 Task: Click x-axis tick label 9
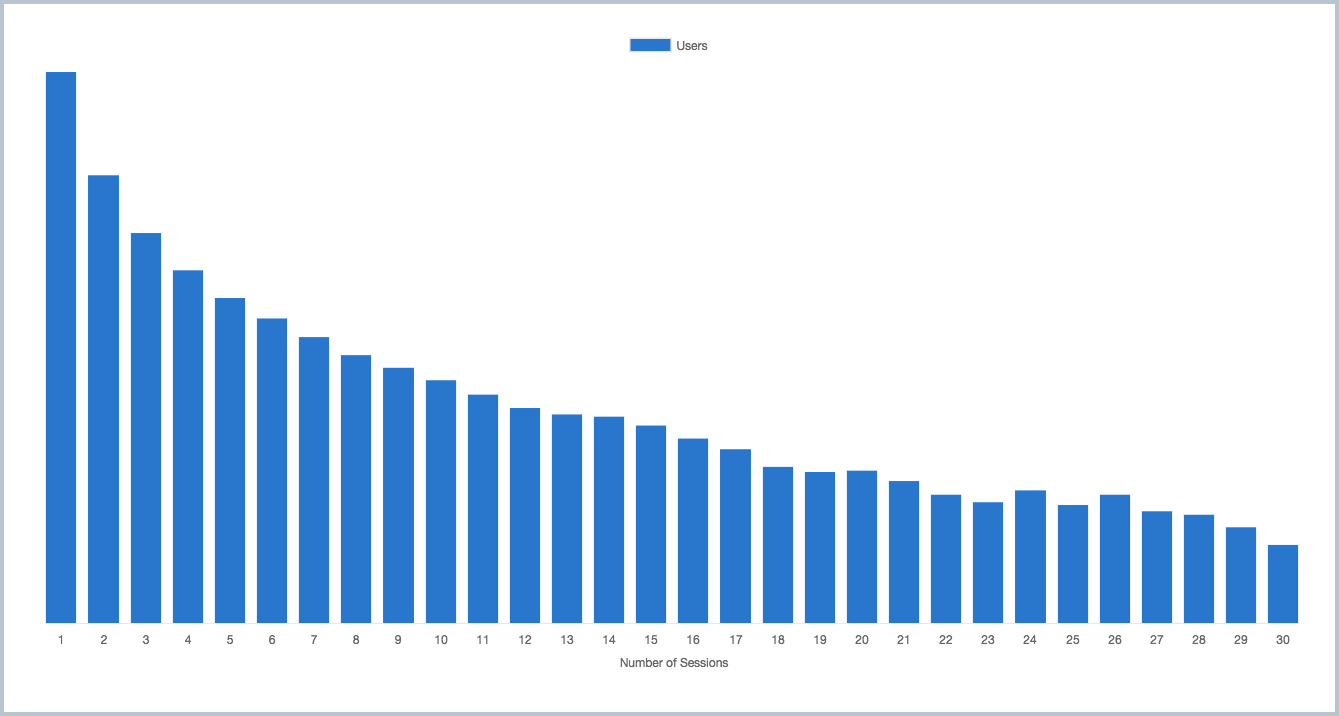tap(398, 639)
